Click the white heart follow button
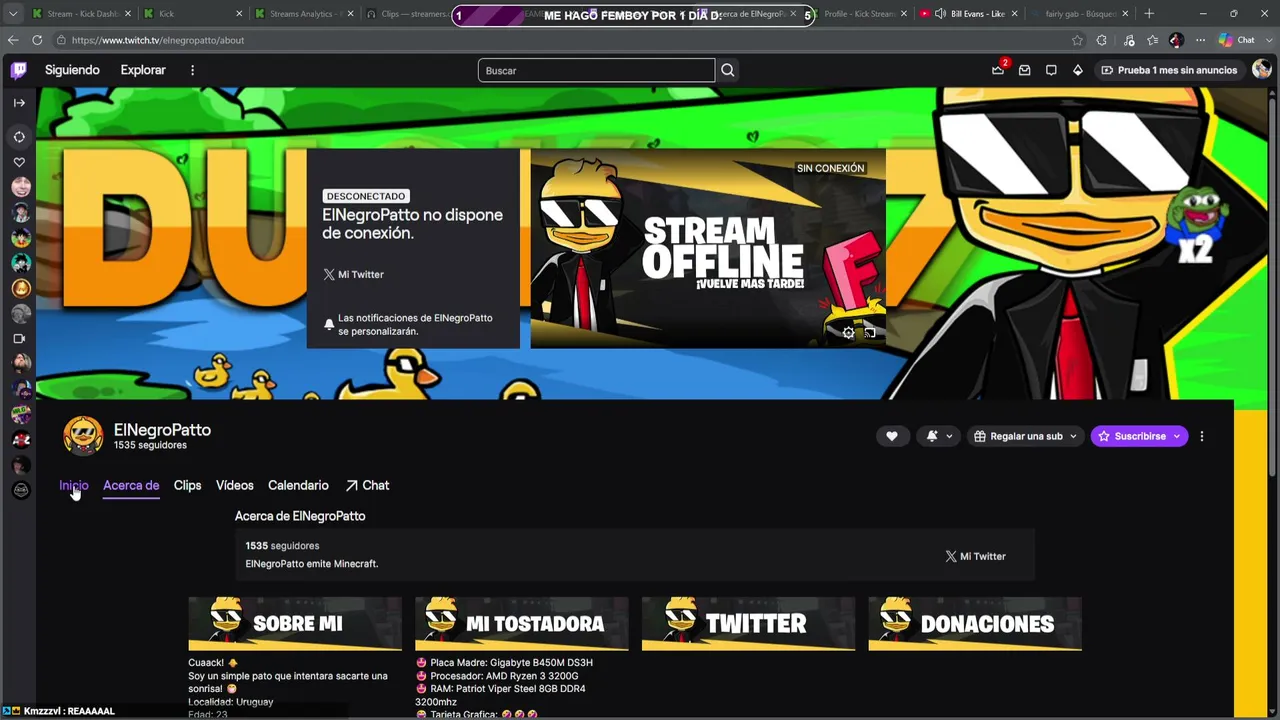Screen dimensions: 1280x720 [892, 436]
